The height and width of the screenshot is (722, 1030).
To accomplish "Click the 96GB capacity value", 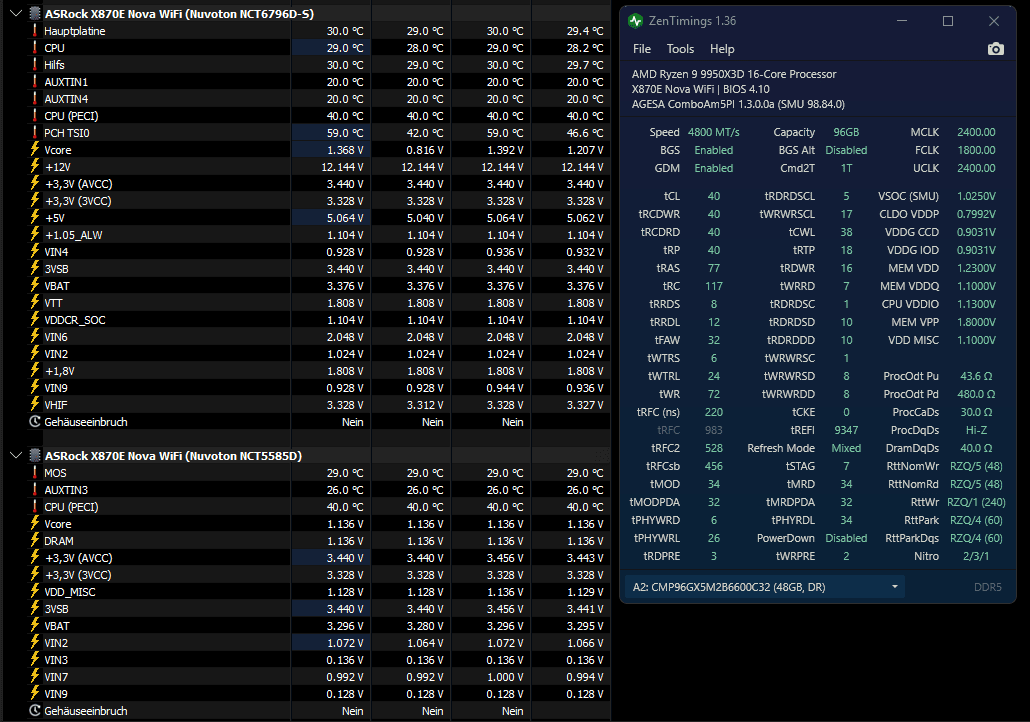I will coord(846,132).
